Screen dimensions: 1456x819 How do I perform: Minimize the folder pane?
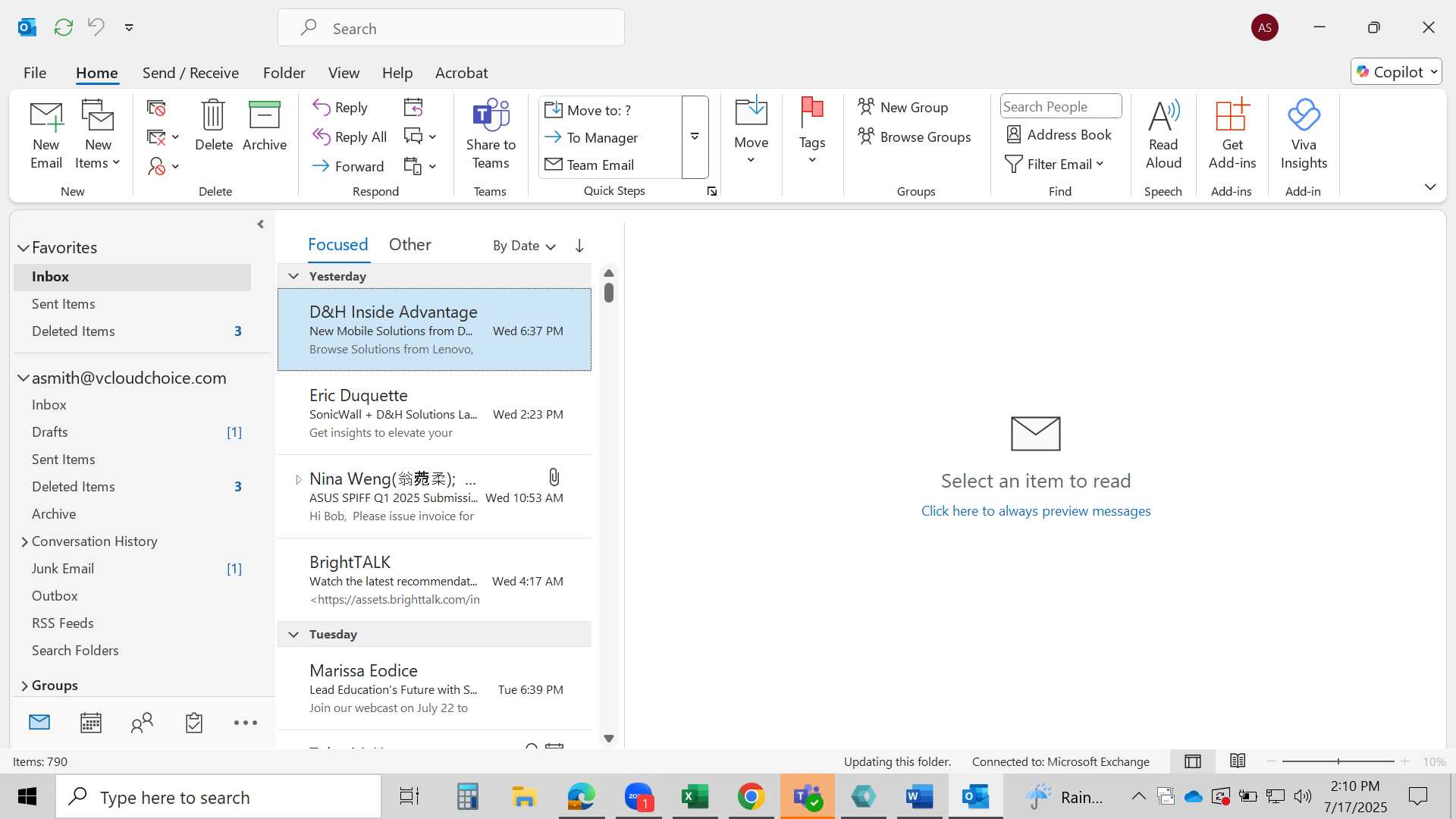click(x=260, y=224)
